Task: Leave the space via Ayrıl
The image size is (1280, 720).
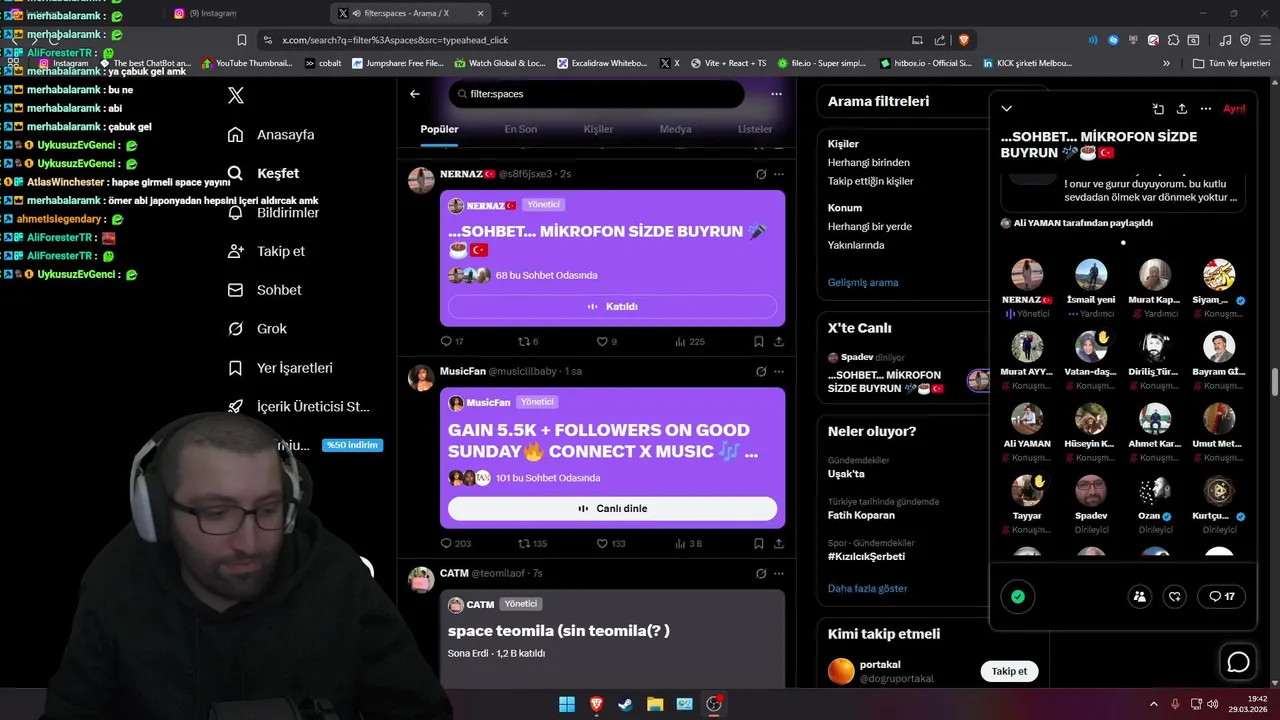Action: [x=1235, y=109]
